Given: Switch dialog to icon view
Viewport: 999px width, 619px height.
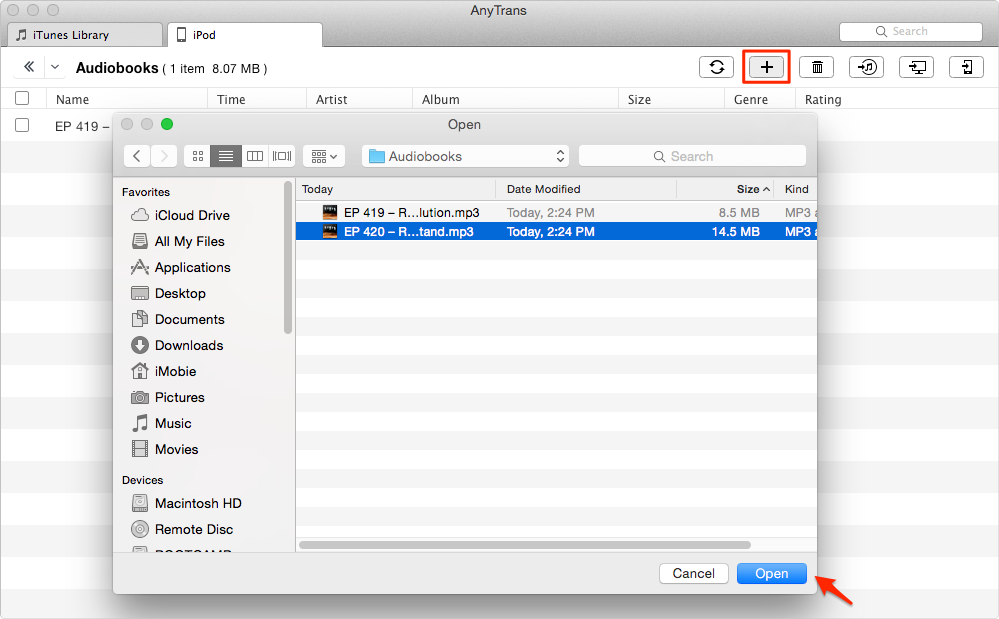Looking at the screenshot, I should [x=198, y=156].
